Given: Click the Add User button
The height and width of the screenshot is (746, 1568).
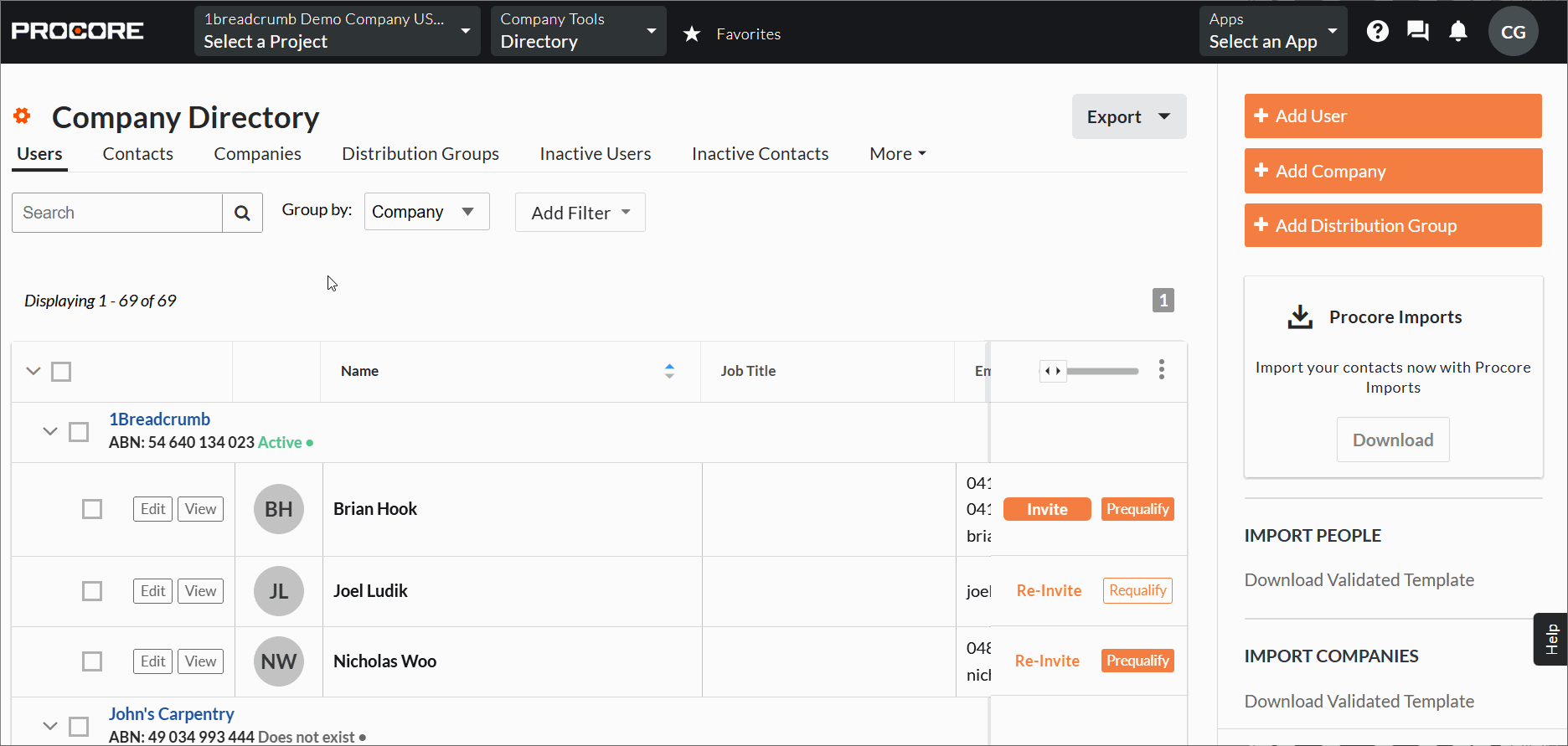Looking at the screenshot, I should coord(1392,116).
